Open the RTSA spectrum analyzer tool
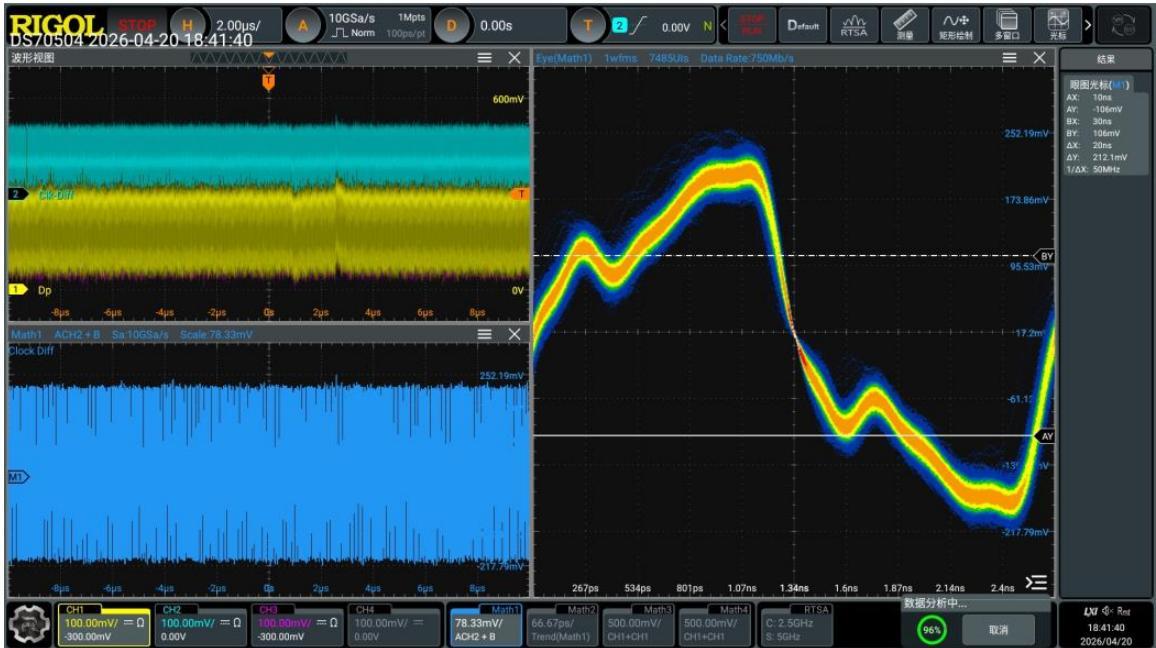 coord(854,25)
